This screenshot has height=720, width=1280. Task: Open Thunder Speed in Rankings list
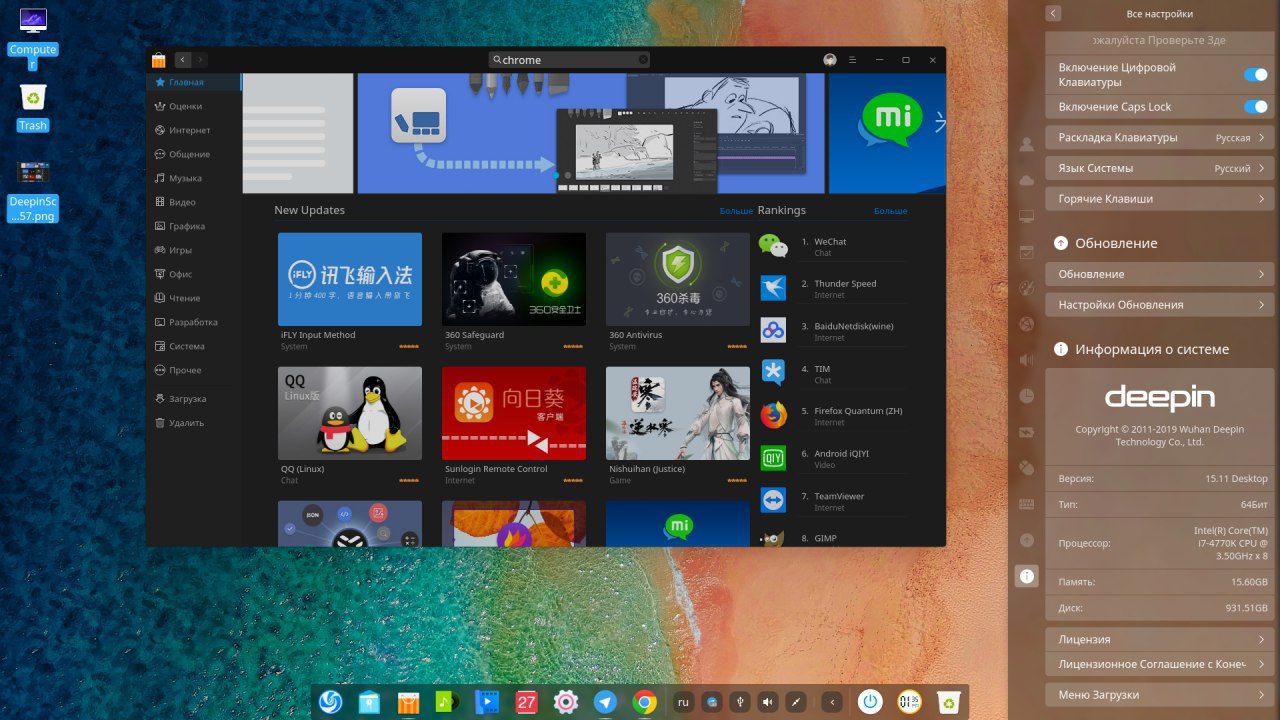832,289
